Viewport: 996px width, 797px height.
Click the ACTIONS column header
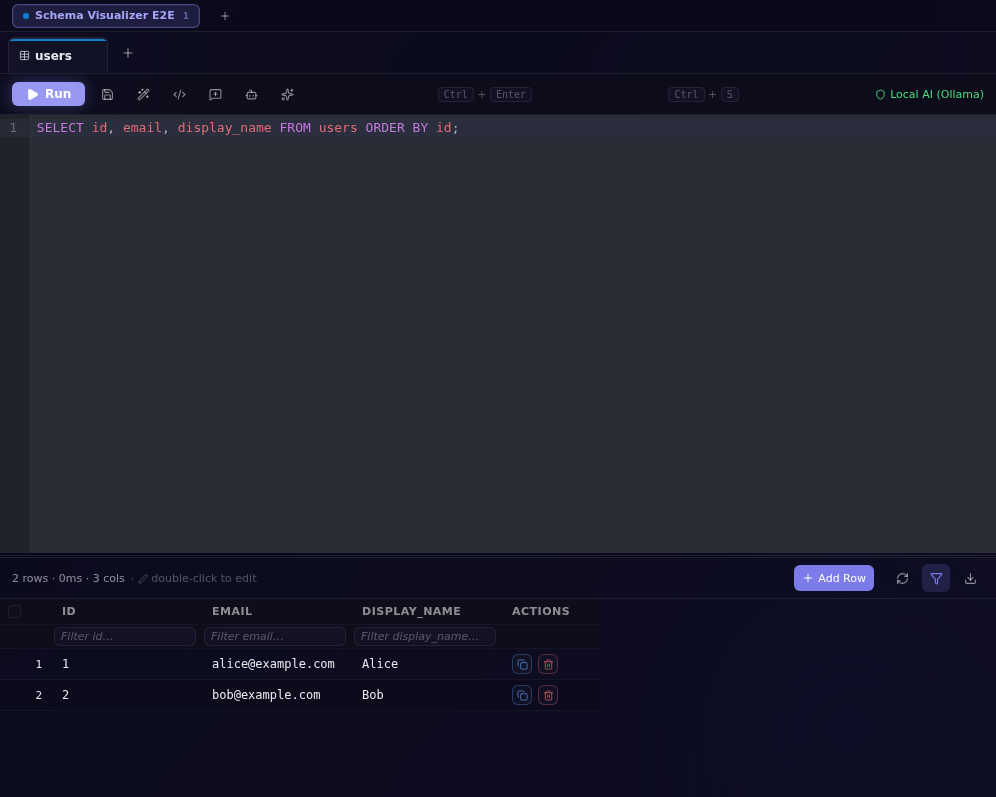coord(541,612)
